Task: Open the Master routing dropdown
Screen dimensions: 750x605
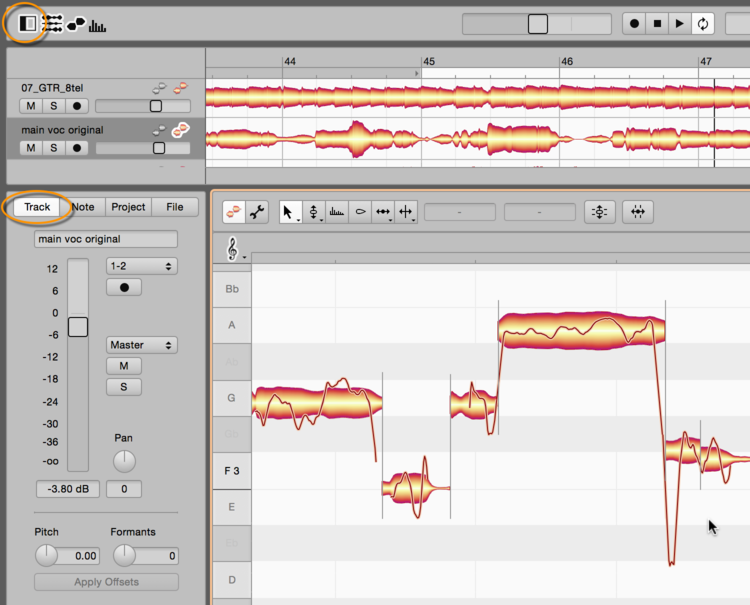Action: [x=141, y=345]
